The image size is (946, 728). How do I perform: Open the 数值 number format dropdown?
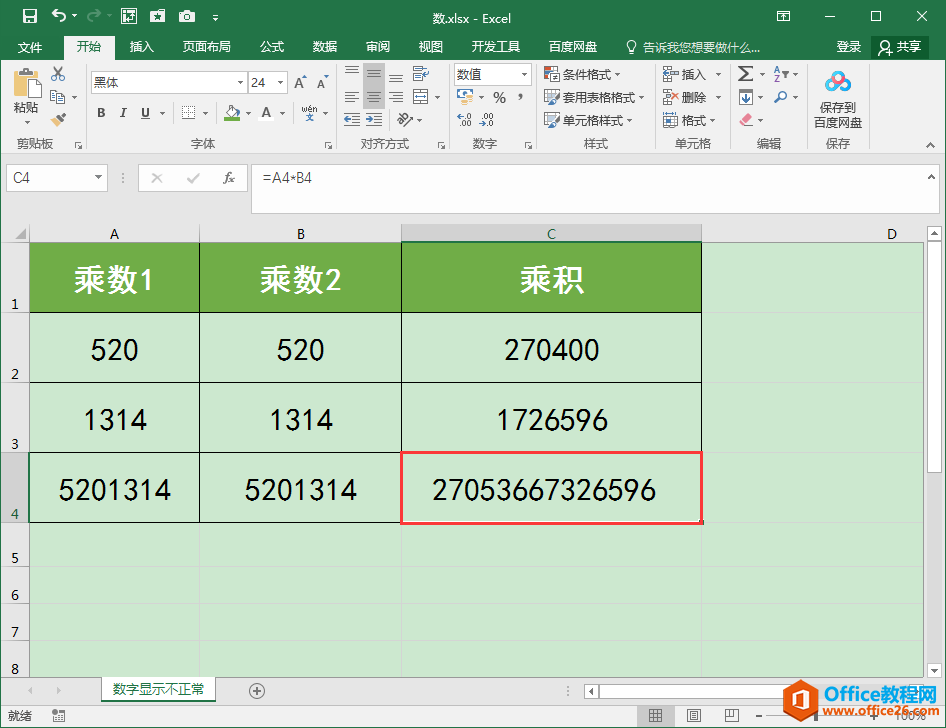point(524,75)
